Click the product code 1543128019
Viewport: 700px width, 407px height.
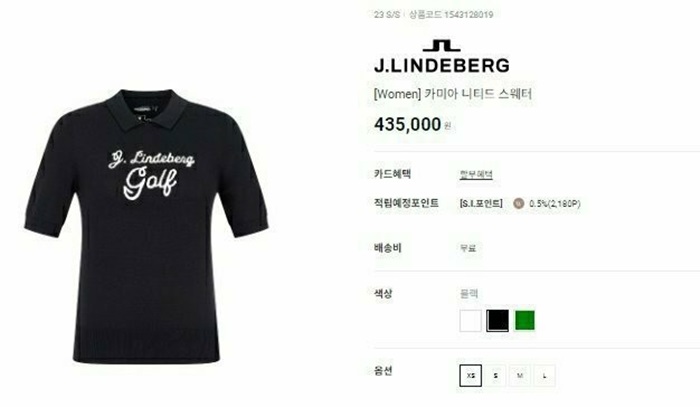[468, 15]
